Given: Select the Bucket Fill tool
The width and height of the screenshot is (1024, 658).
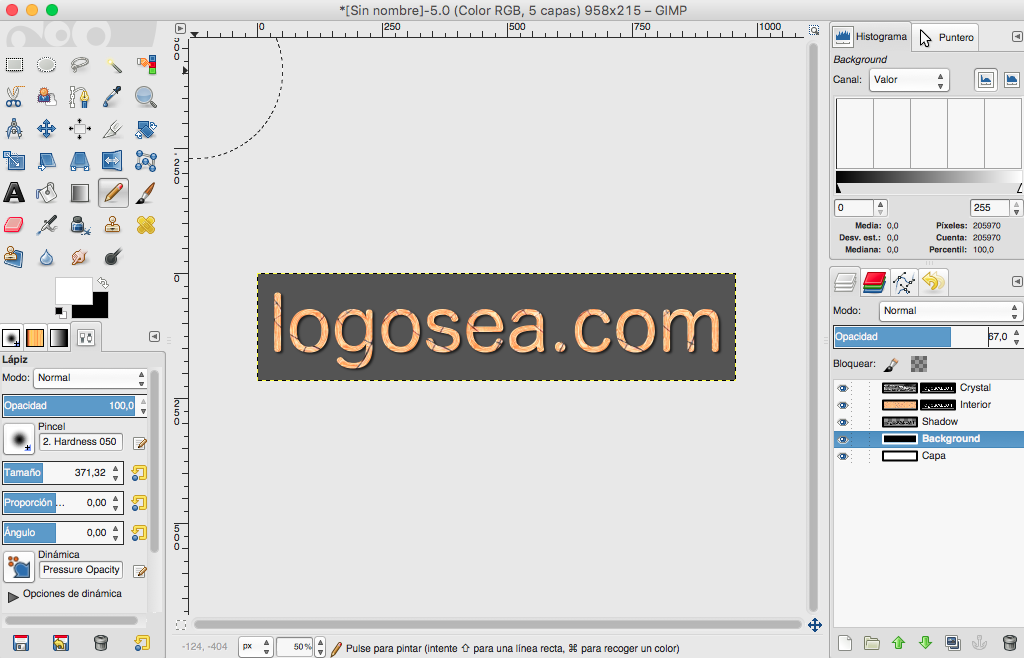Looking at the screenshot, I should pyautogui.click(x=46, y=193).
